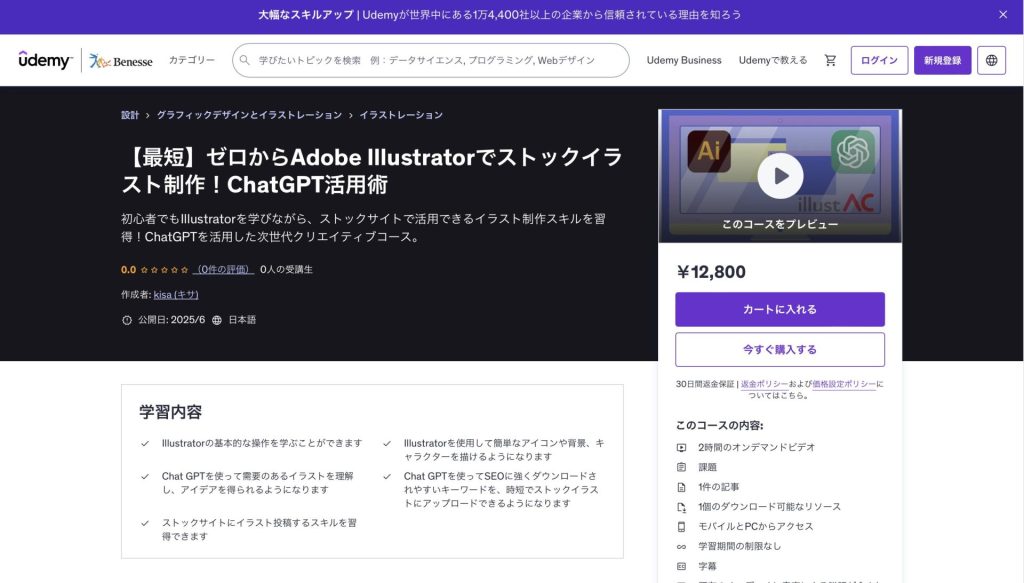Screen dimensions: 1024x583
Task: Go to 設計 breadcrumb
Action: [130, 115]
